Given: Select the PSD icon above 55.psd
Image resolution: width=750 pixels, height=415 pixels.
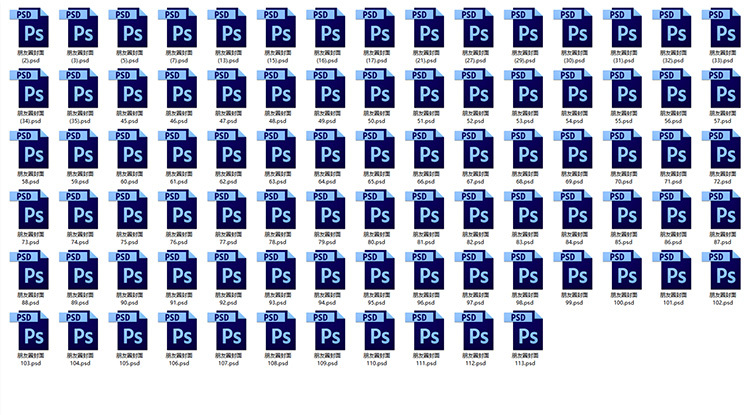Looking at the screenshot, I should point(623,88).
